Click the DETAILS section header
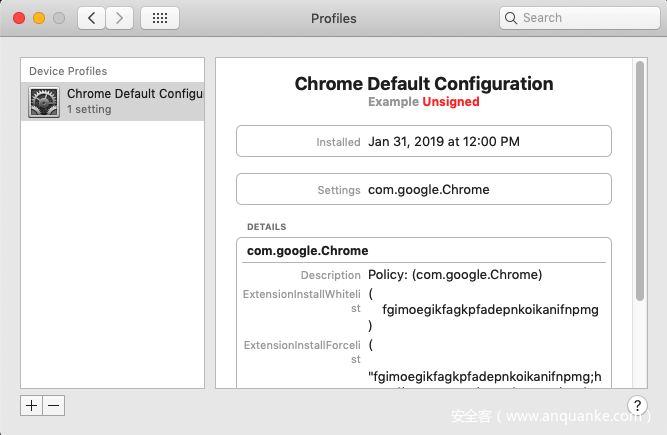This screenshot has width=667, height=435. coord(266,227)
